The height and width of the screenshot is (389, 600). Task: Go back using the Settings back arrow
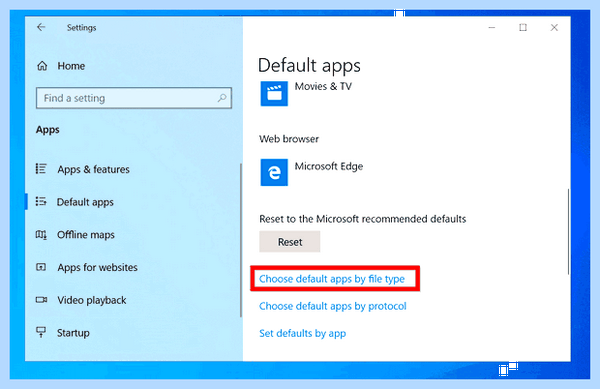(x=41, y=27)
